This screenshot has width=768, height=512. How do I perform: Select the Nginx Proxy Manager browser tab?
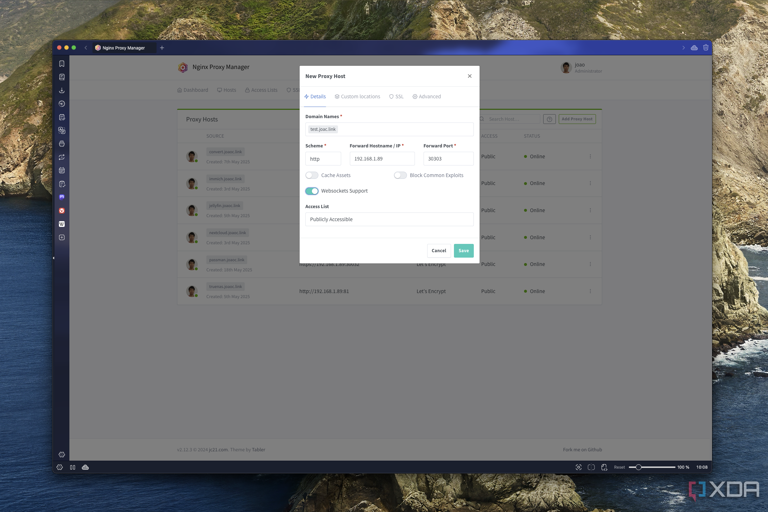pyautogui.click(x=123, y=48)
